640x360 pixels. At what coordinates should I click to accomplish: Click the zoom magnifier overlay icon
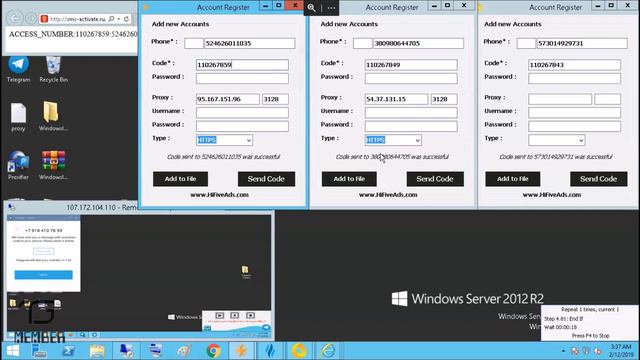(x=312, y=7)
